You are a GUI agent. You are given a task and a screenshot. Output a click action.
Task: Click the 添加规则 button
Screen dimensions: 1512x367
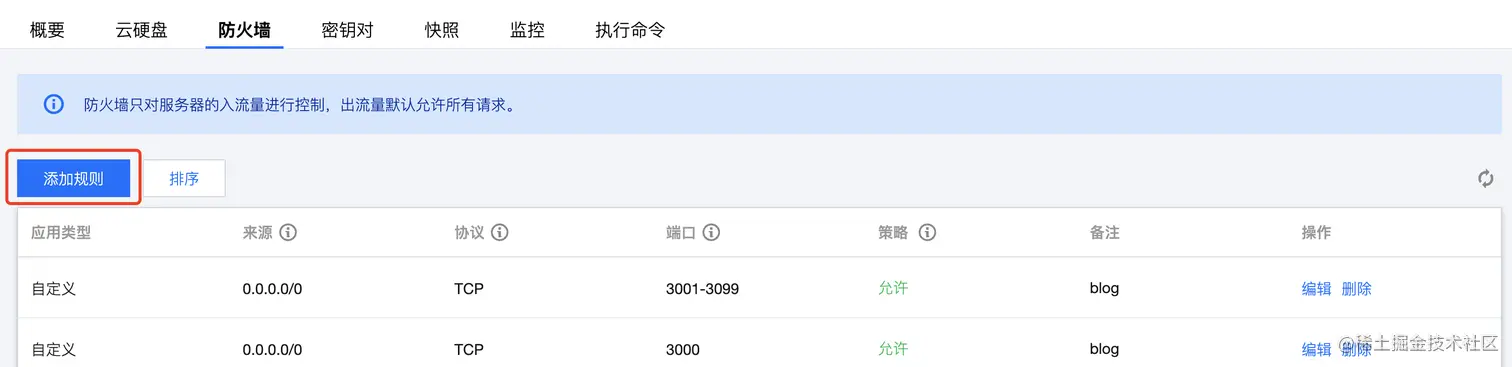[73, 179]
